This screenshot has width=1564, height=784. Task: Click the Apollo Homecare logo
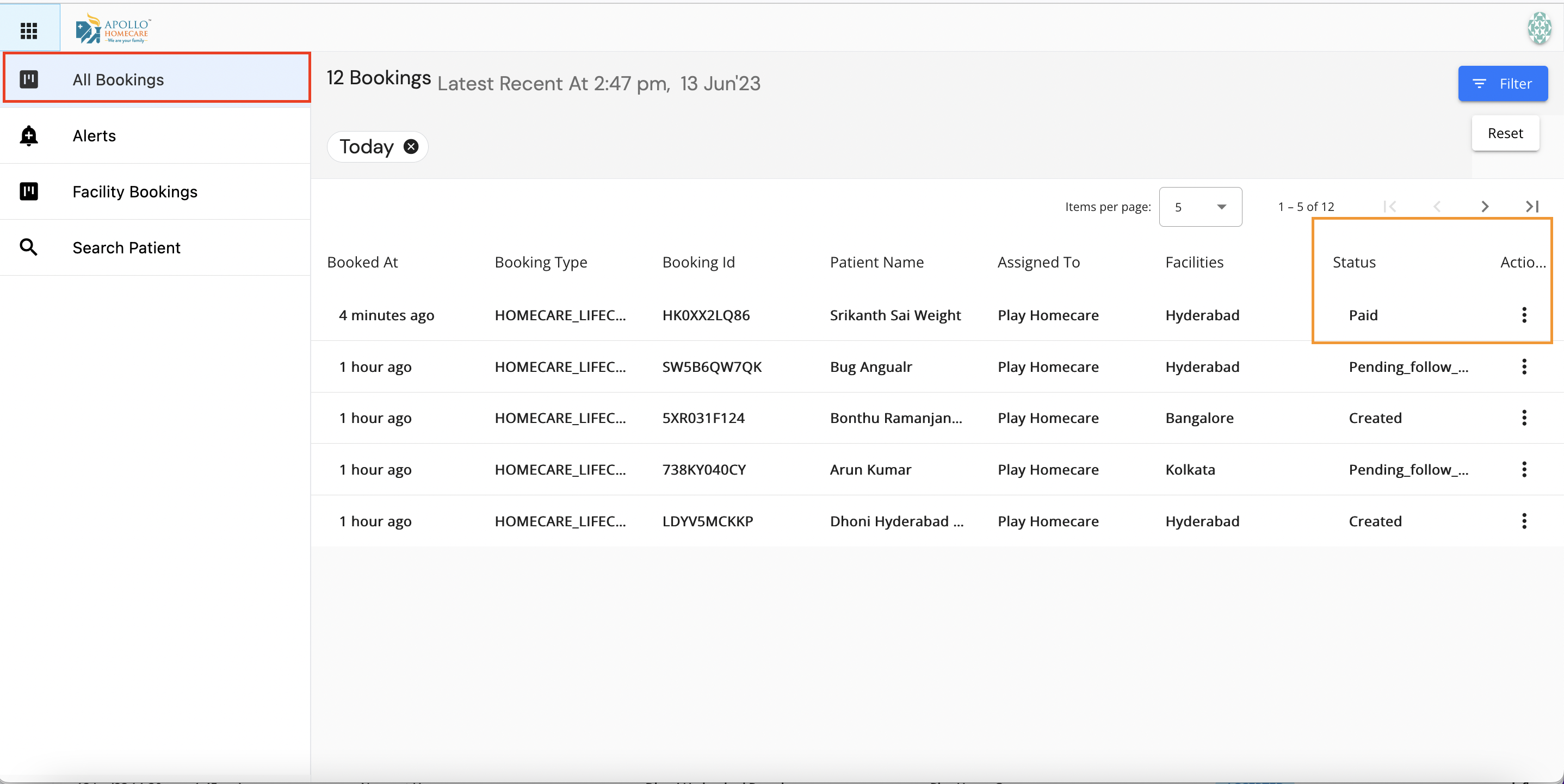pos(113,28)
